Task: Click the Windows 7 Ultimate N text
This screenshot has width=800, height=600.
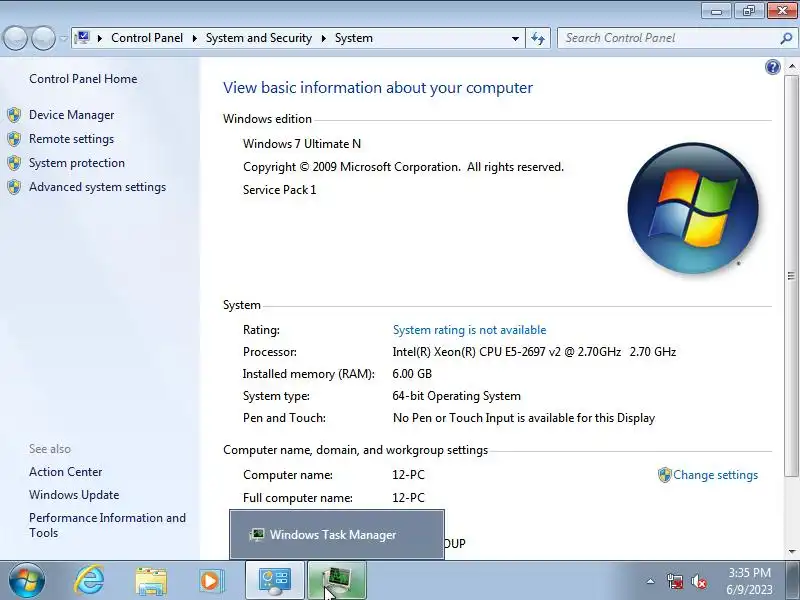Action: click(302, 144)
